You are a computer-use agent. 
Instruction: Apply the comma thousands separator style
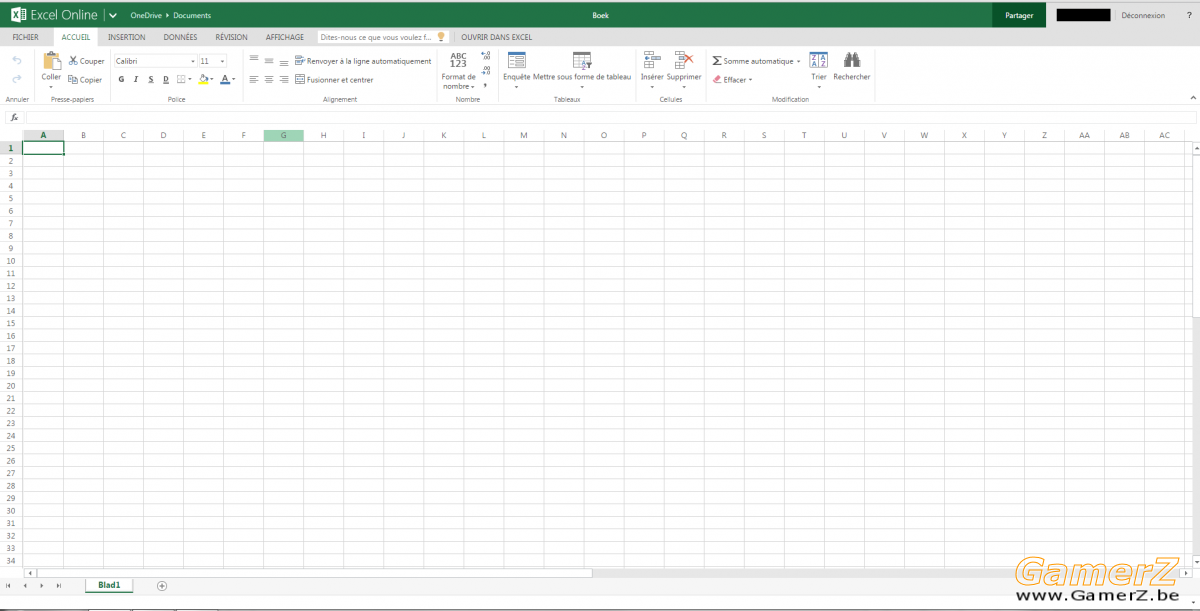(x=486, y=85)
